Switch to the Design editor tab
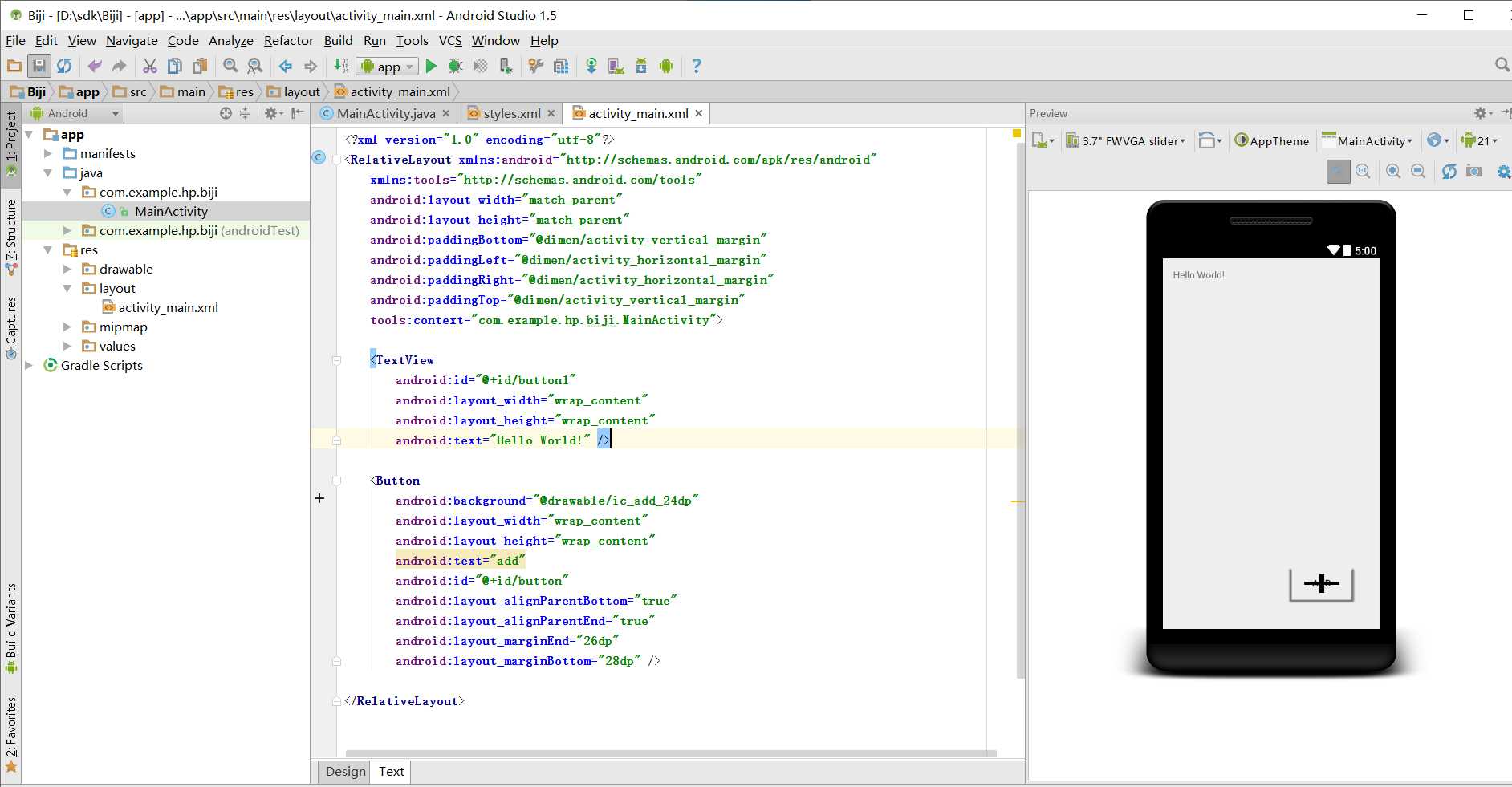This screenshot has height=787, width=1512. point(346,771)
